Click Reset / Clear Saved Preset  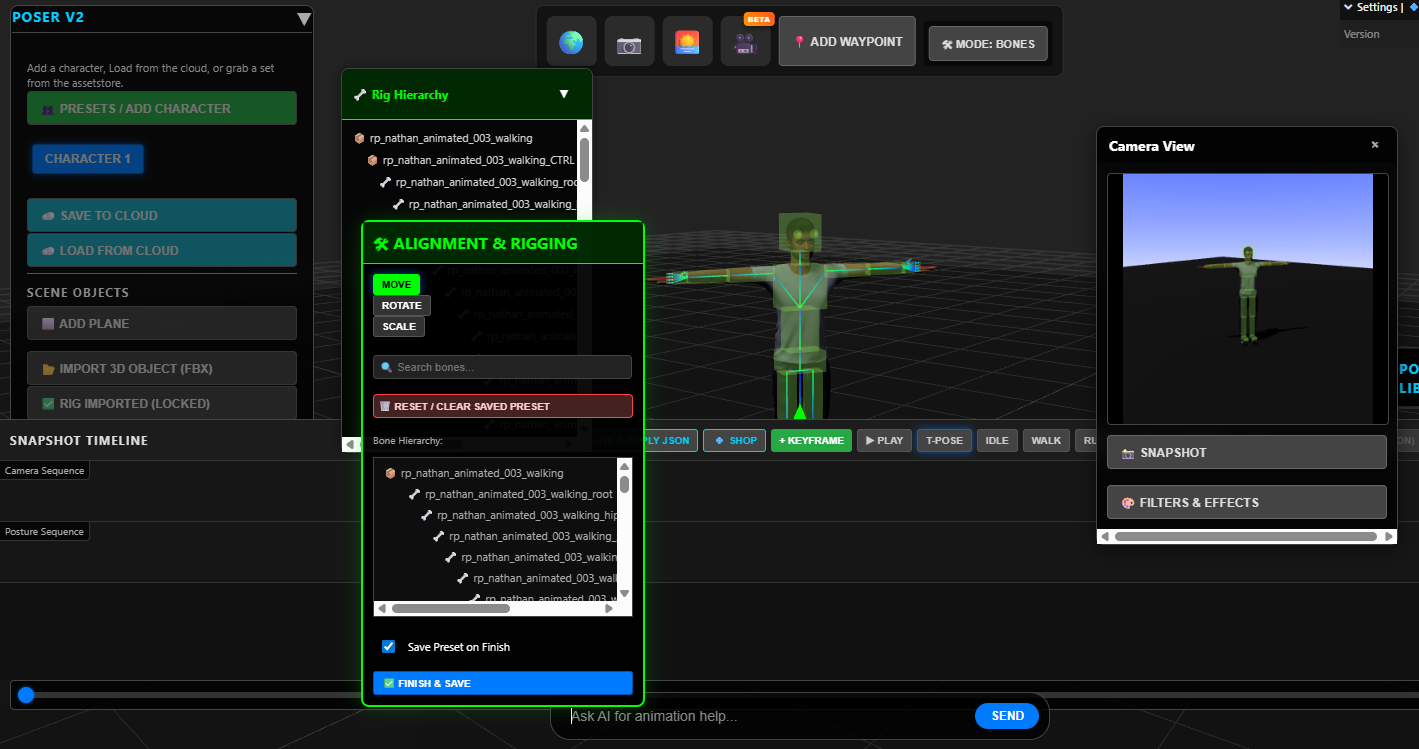[x=502, y=405]
